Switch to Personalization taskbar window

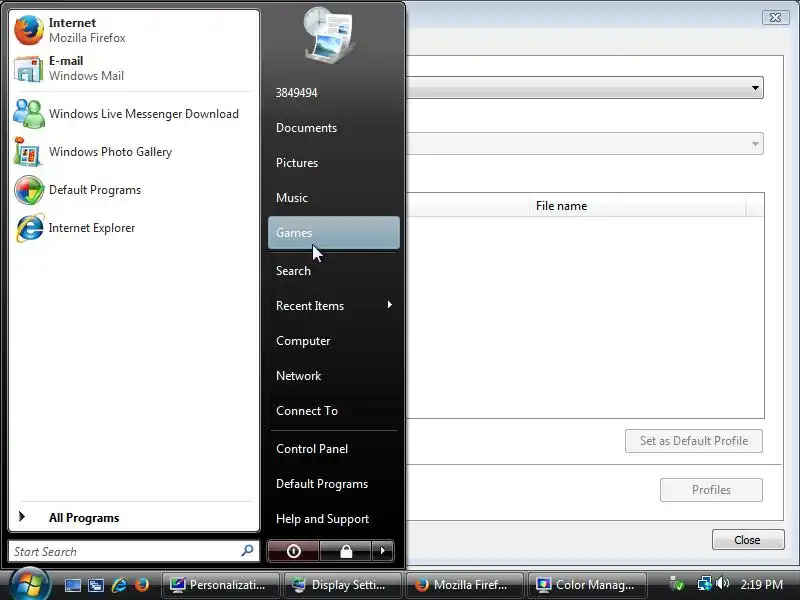pyautogui.click(x=220, y=585)
